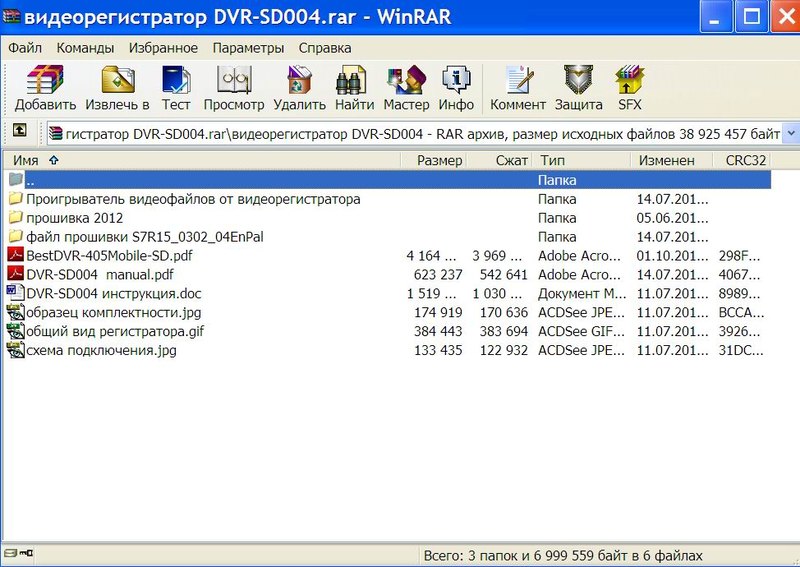Select the file name схема подключения.jpg
This screenshot has height=567, width=800.
click(x=102, y=350)
